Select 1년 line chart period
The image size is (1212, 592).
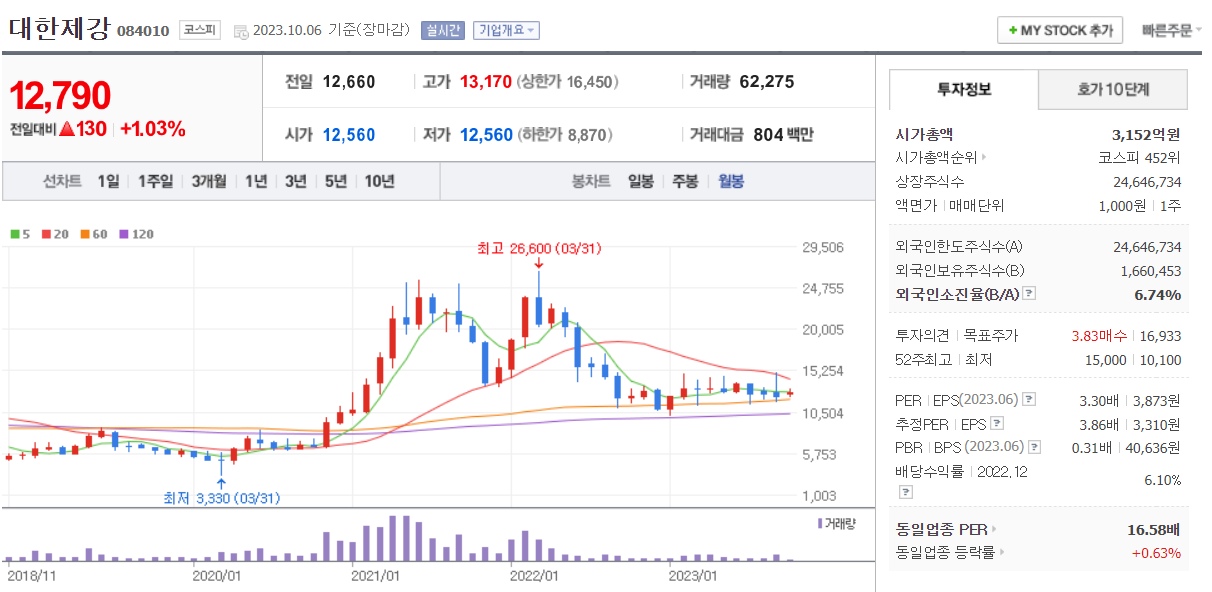pos(256,181)
